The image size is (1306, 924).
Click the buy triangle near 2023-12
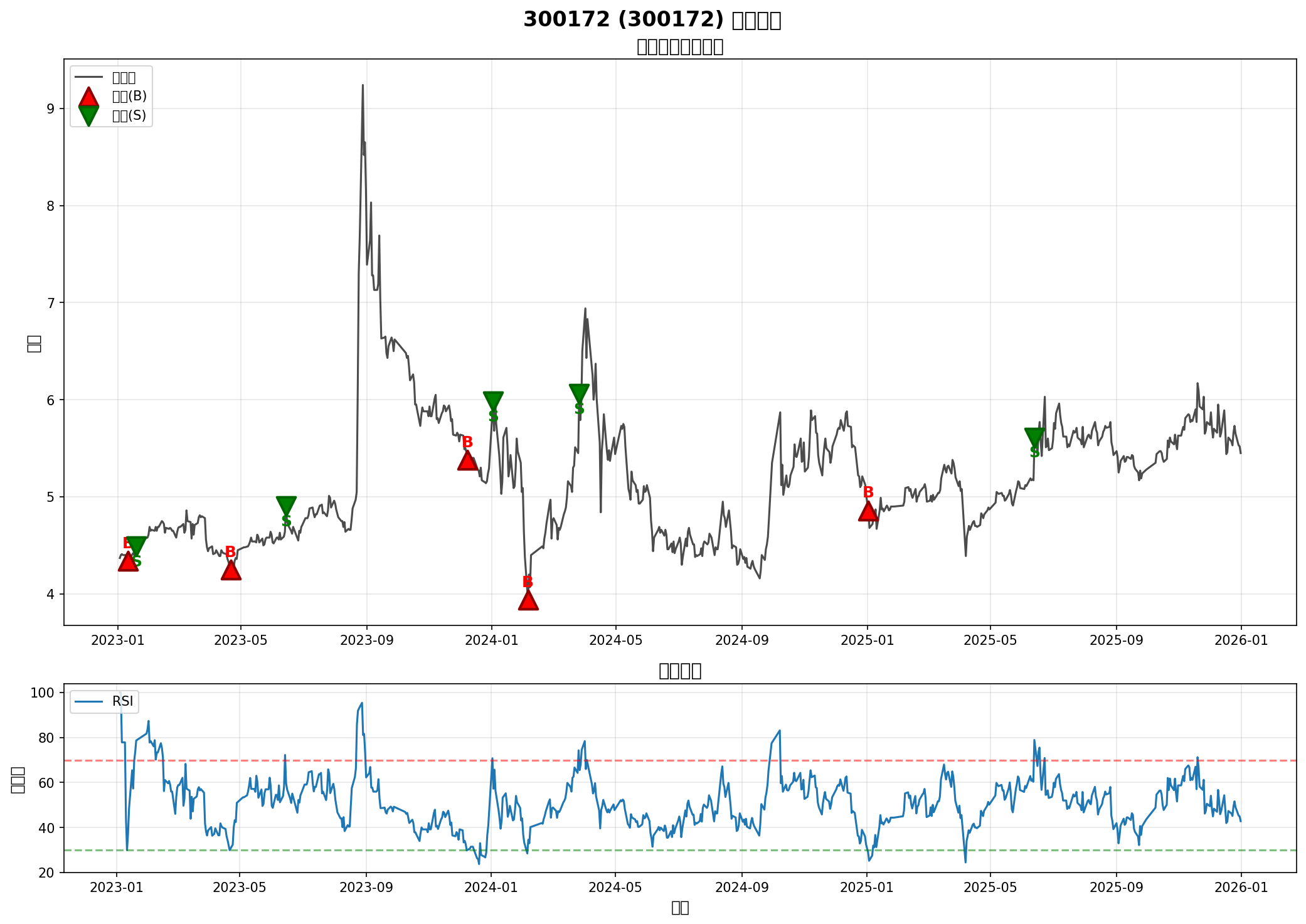tap(467, 461)
